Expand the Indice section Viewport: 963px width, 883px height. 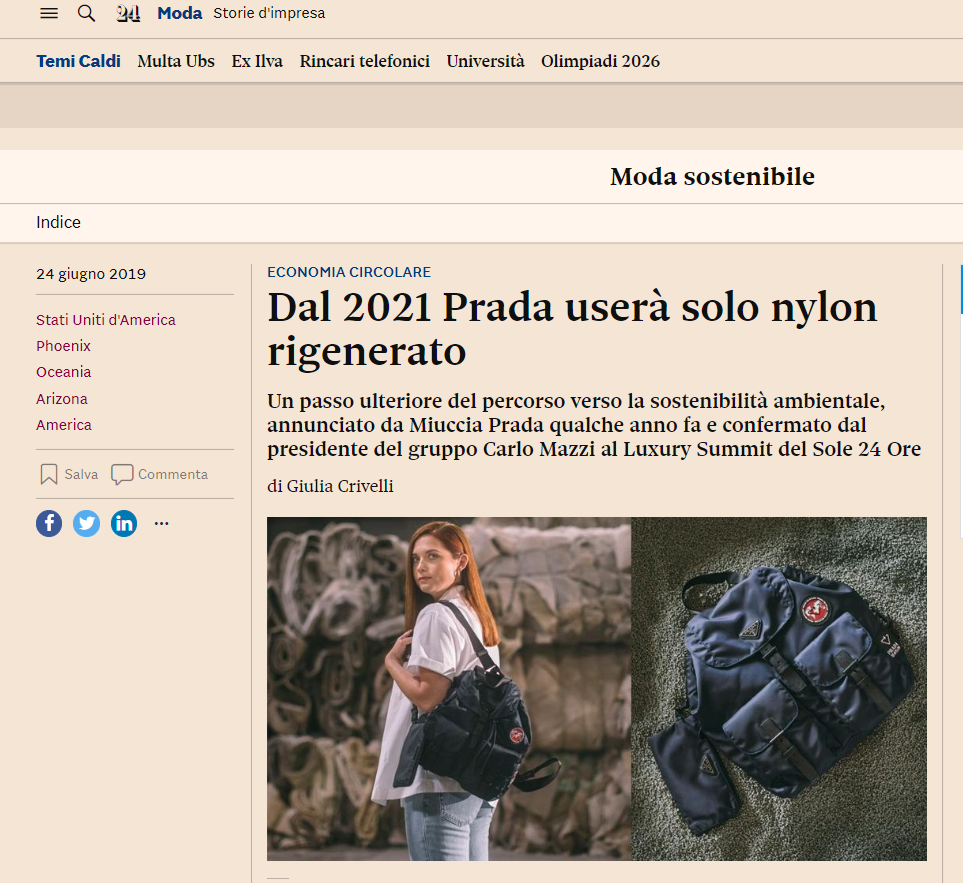[x=58, y=222]
